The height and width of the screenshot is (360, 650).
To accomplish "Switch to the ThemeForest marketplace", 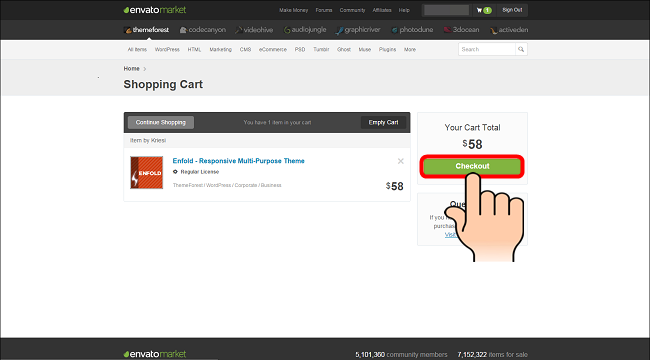I will point(146,30).
